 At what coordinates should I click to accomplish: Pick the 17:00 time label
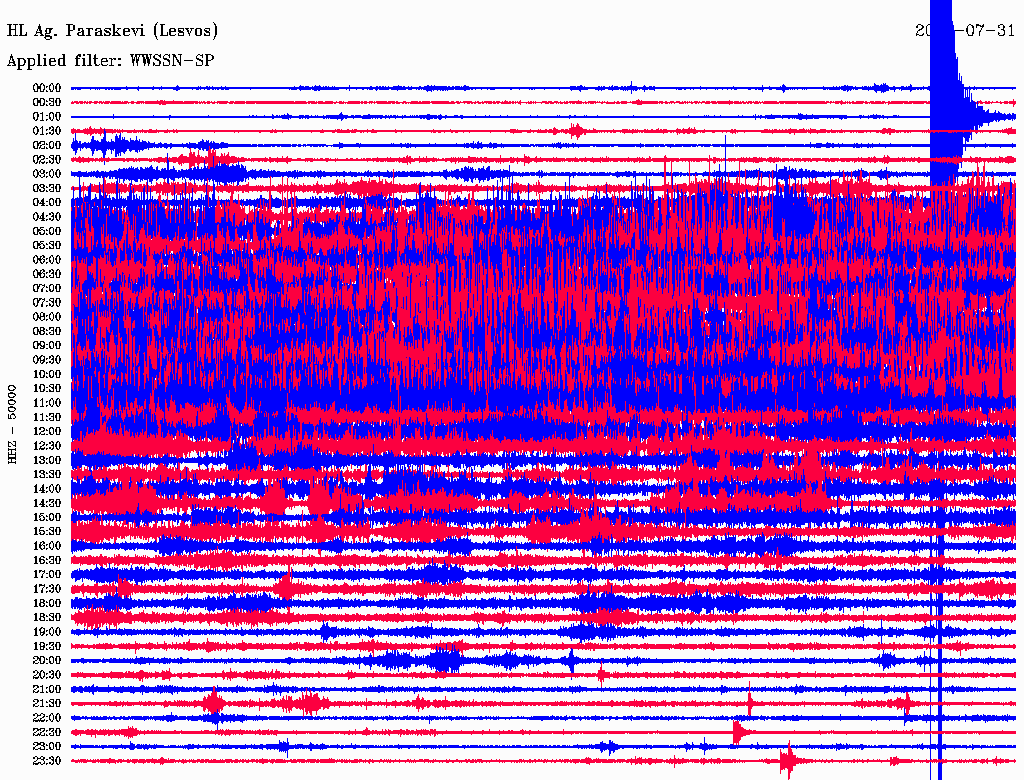[x=47, y=574]
